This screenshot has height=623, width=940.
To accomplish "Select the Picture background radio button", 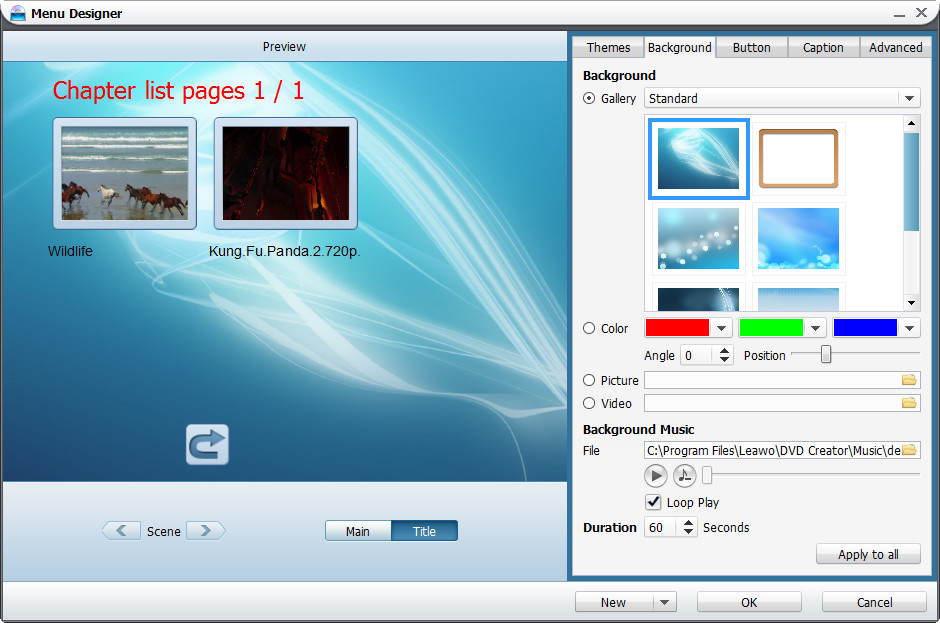I will tap(589, 380).
